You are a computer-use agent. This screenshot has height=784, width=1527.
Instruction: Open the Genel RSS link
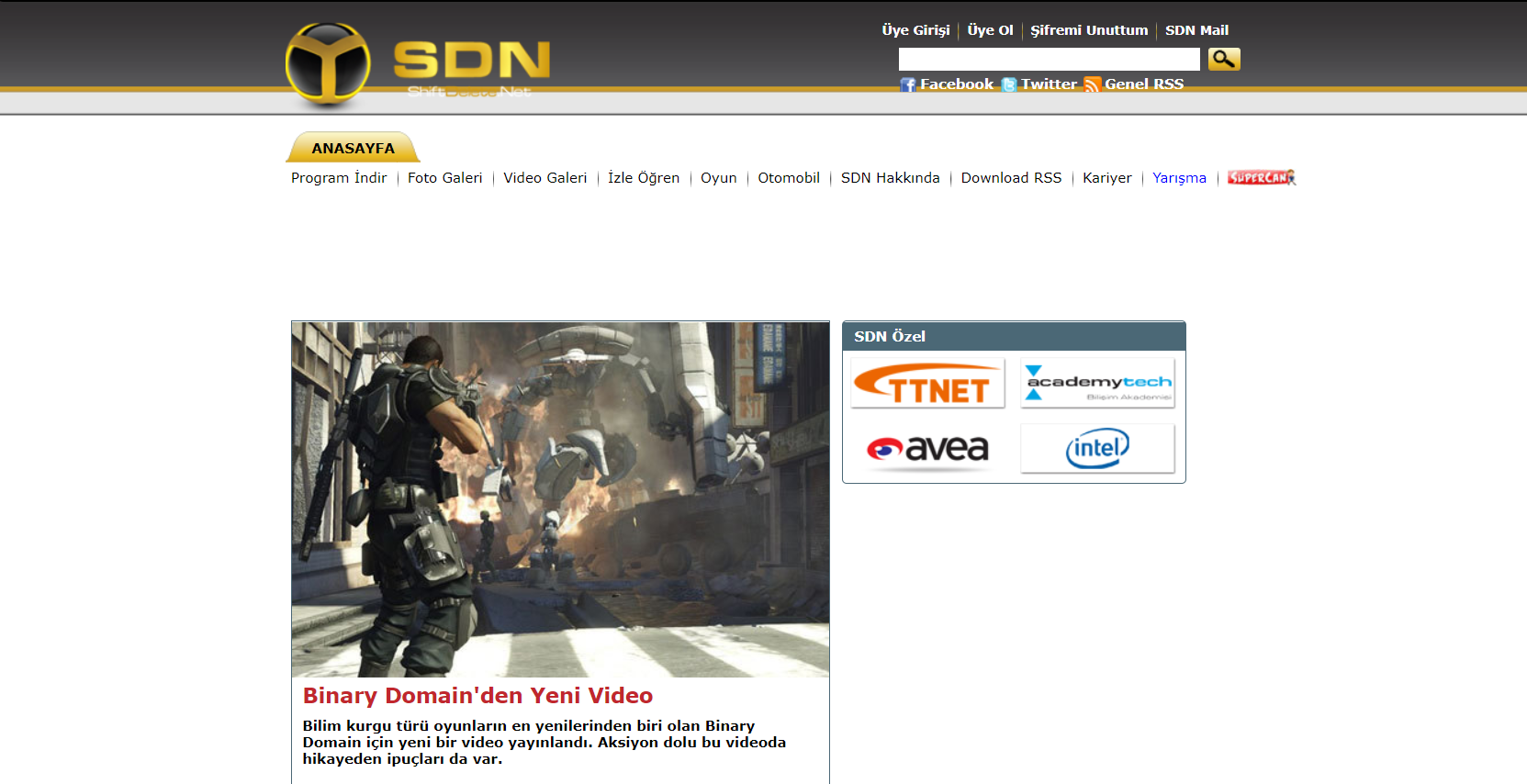tap(1144, 84)
